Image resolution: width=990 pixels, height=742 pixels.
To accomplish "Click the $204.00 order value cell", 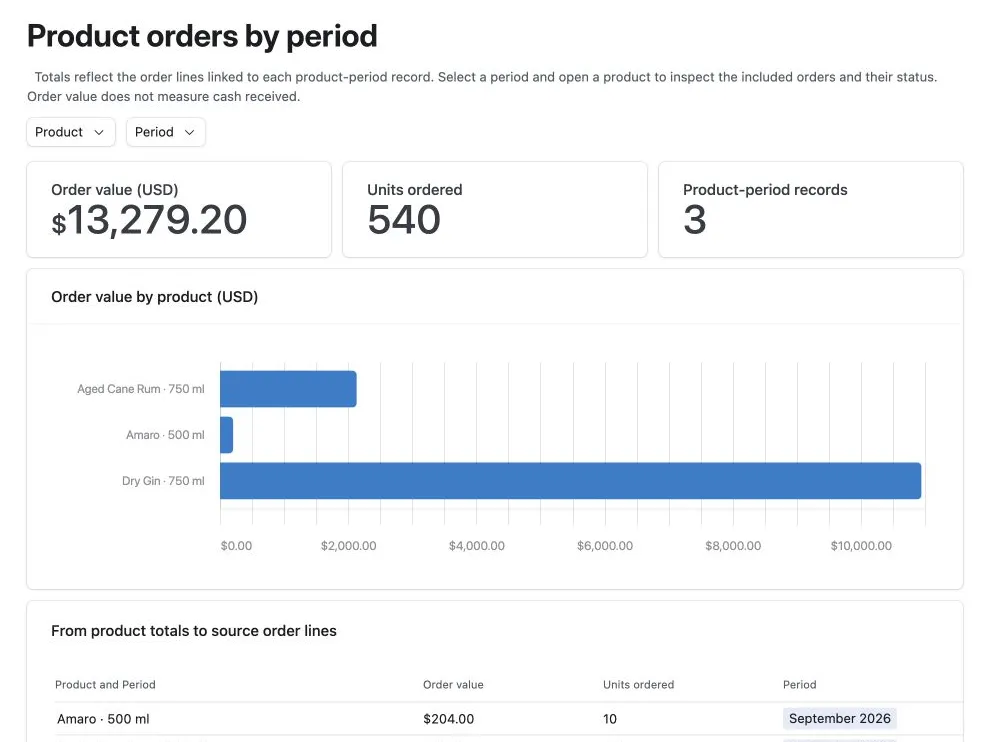I will pos(448,719).
